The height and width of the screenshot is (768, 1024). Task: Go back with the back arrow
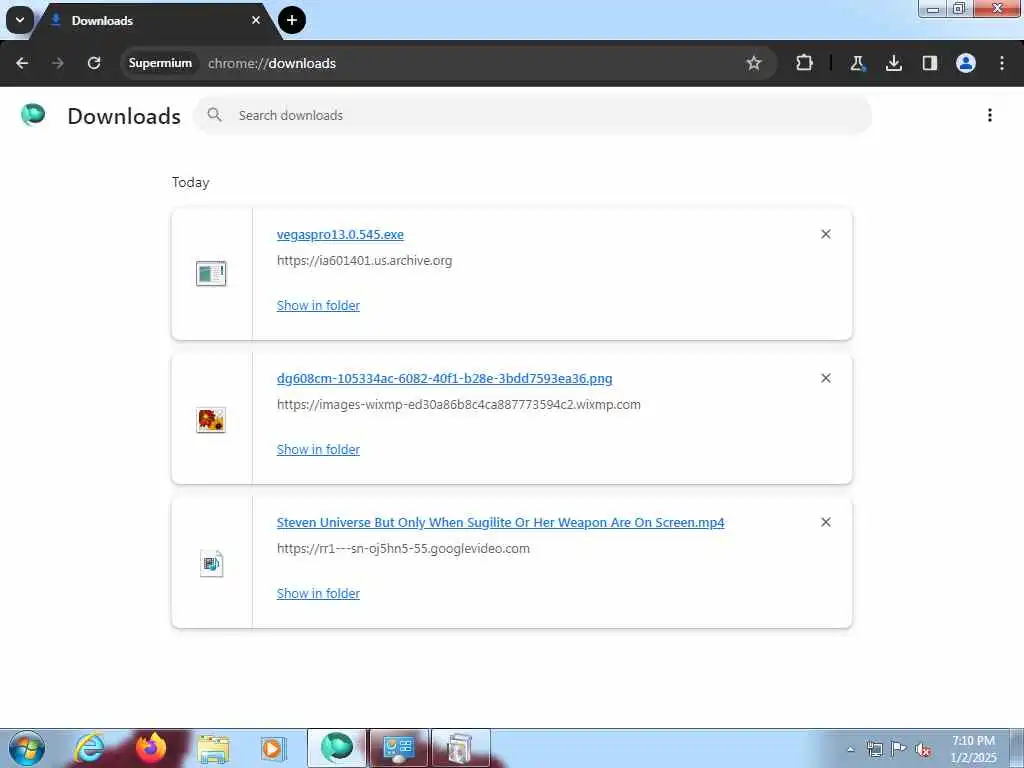pos(22,63)
